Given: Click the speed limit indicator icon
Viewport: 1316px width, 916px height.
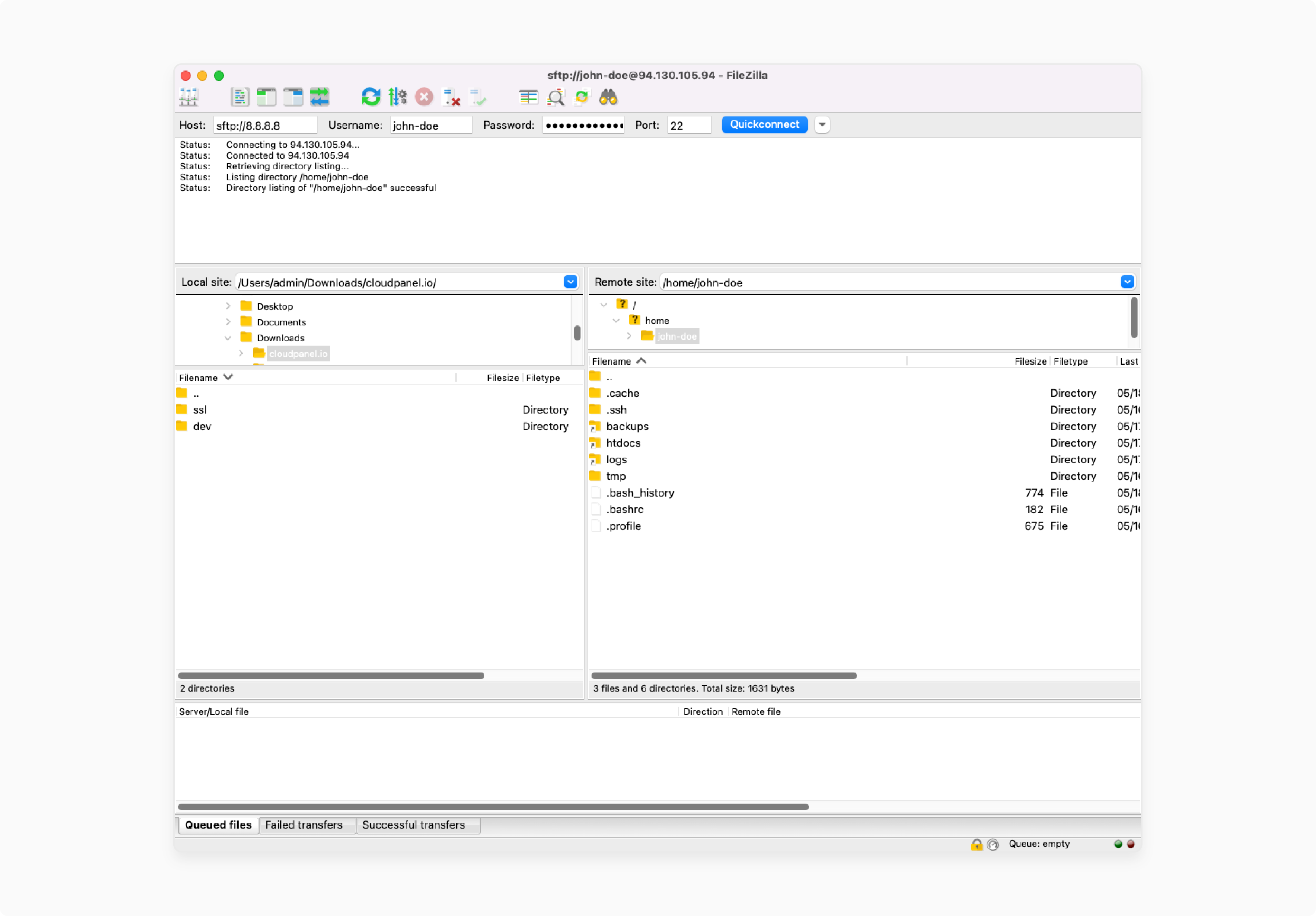Looking at the screenshot, I should [993, 844].
